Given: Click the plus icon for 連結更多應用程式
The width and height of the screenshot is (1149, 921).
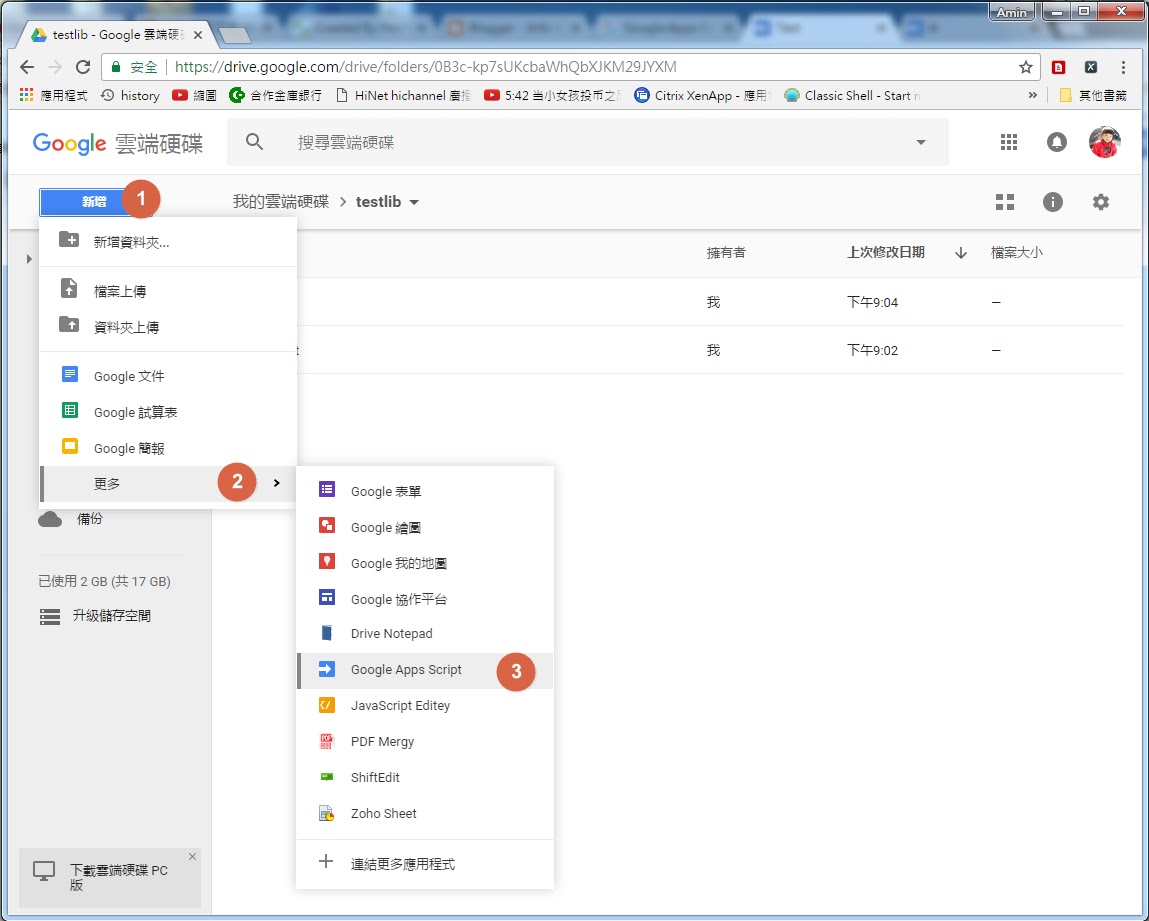Looking at the screenshot, I should [326, 862].
